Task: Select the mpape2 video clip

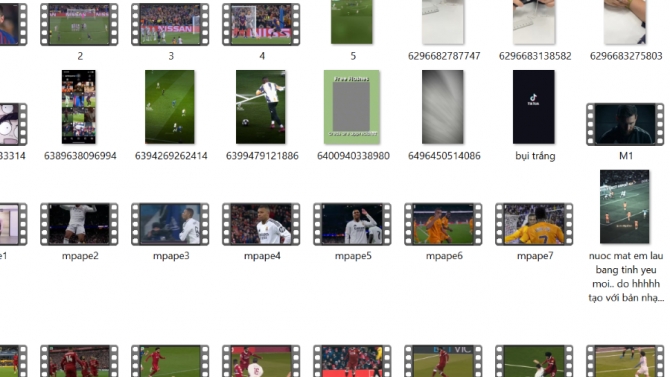Action: [x=79, y=224]
